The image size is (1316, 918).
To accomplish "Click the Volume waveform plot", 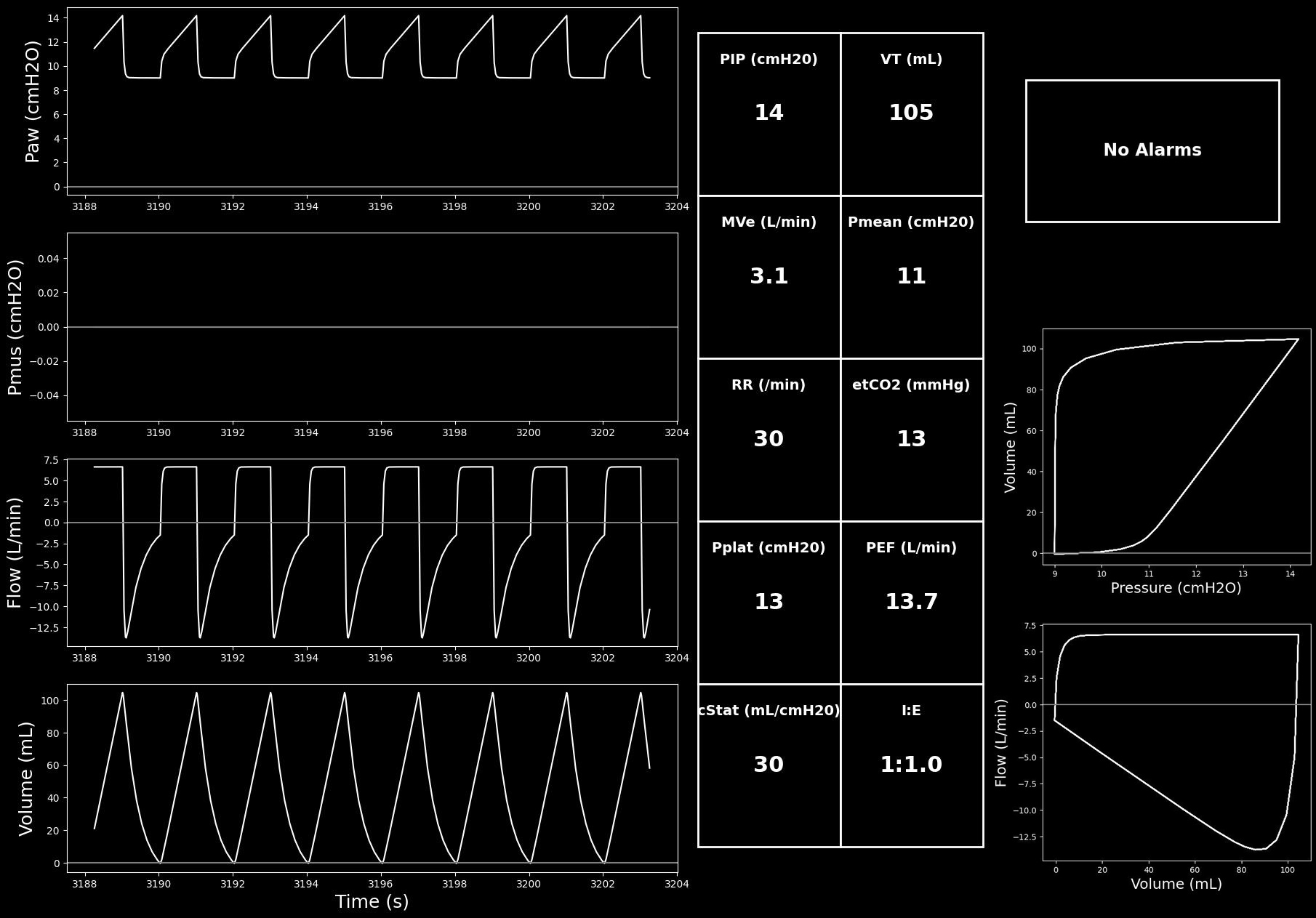I will pos(372,778).
